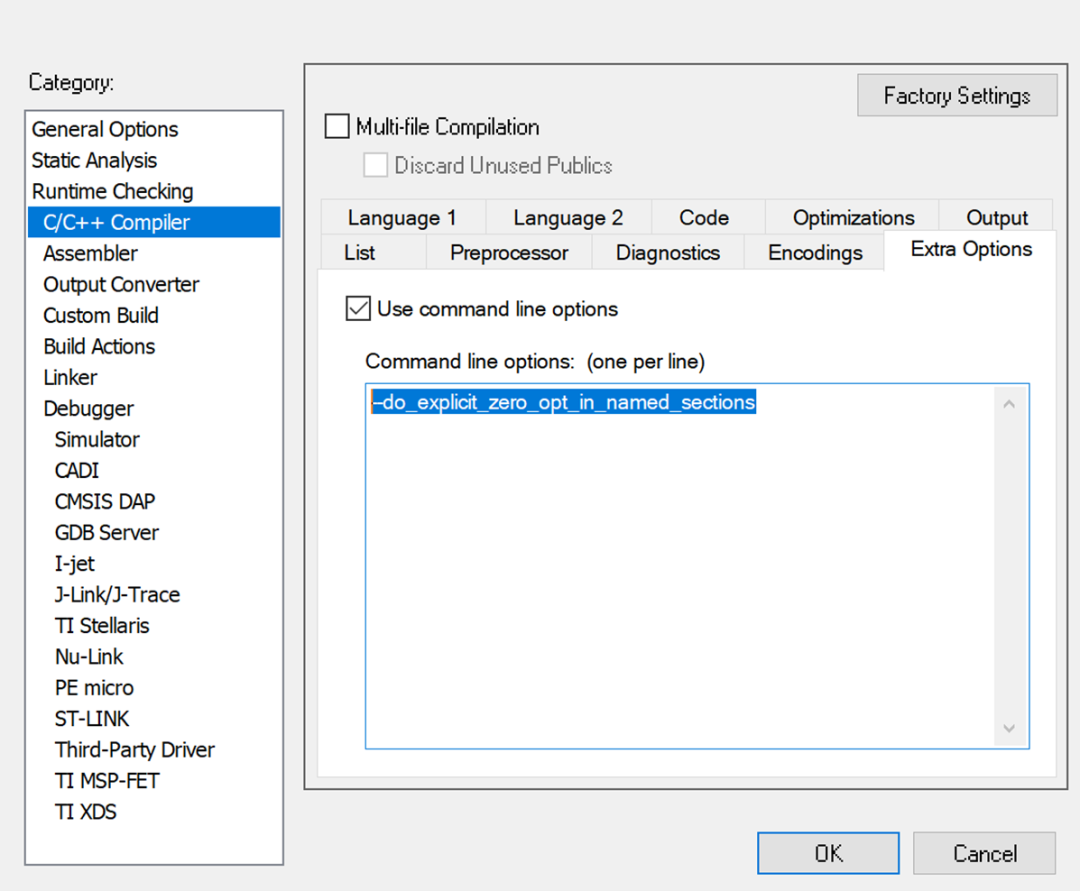Select General Options from the category list

(104, 129)
